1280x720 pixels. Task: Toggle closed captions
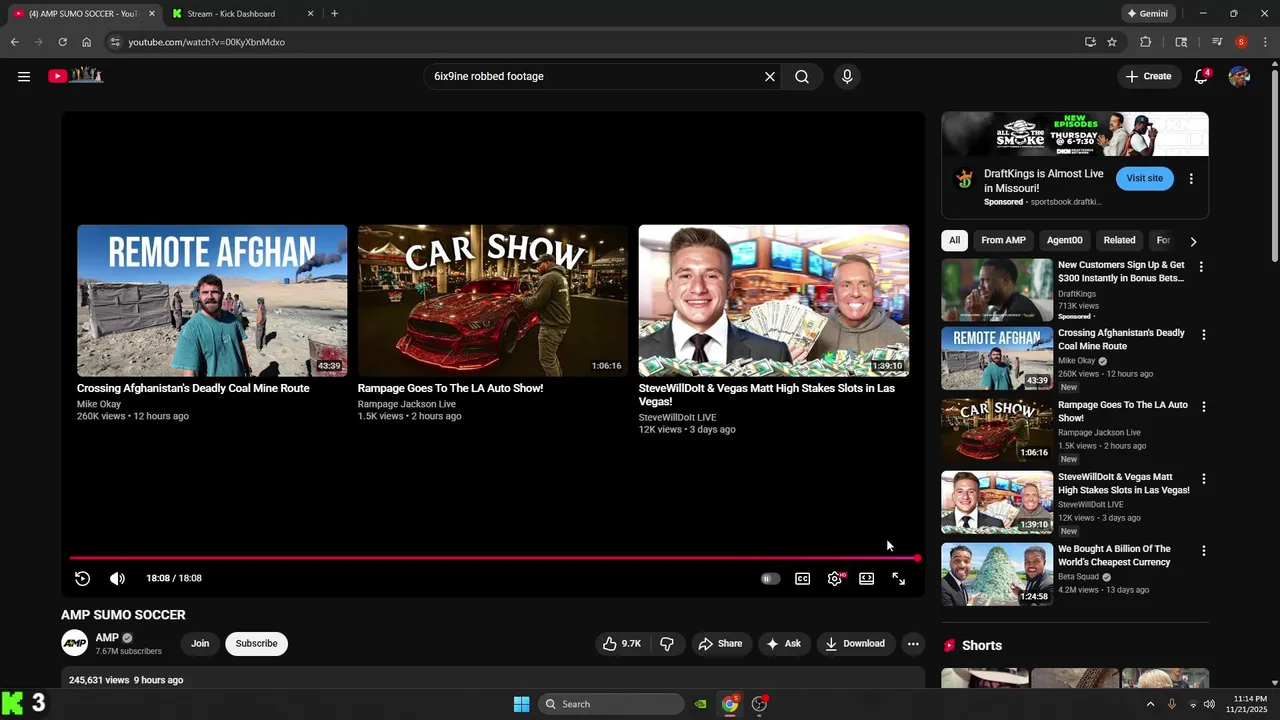[802, 578]
